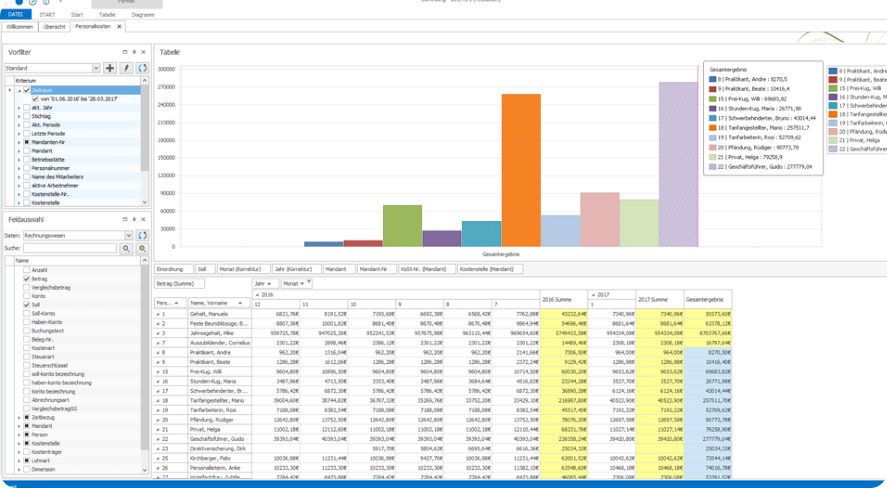Click the Kostenstelle (Mandant) filter field
Screen dimensions: 887x488
point(490,269)
